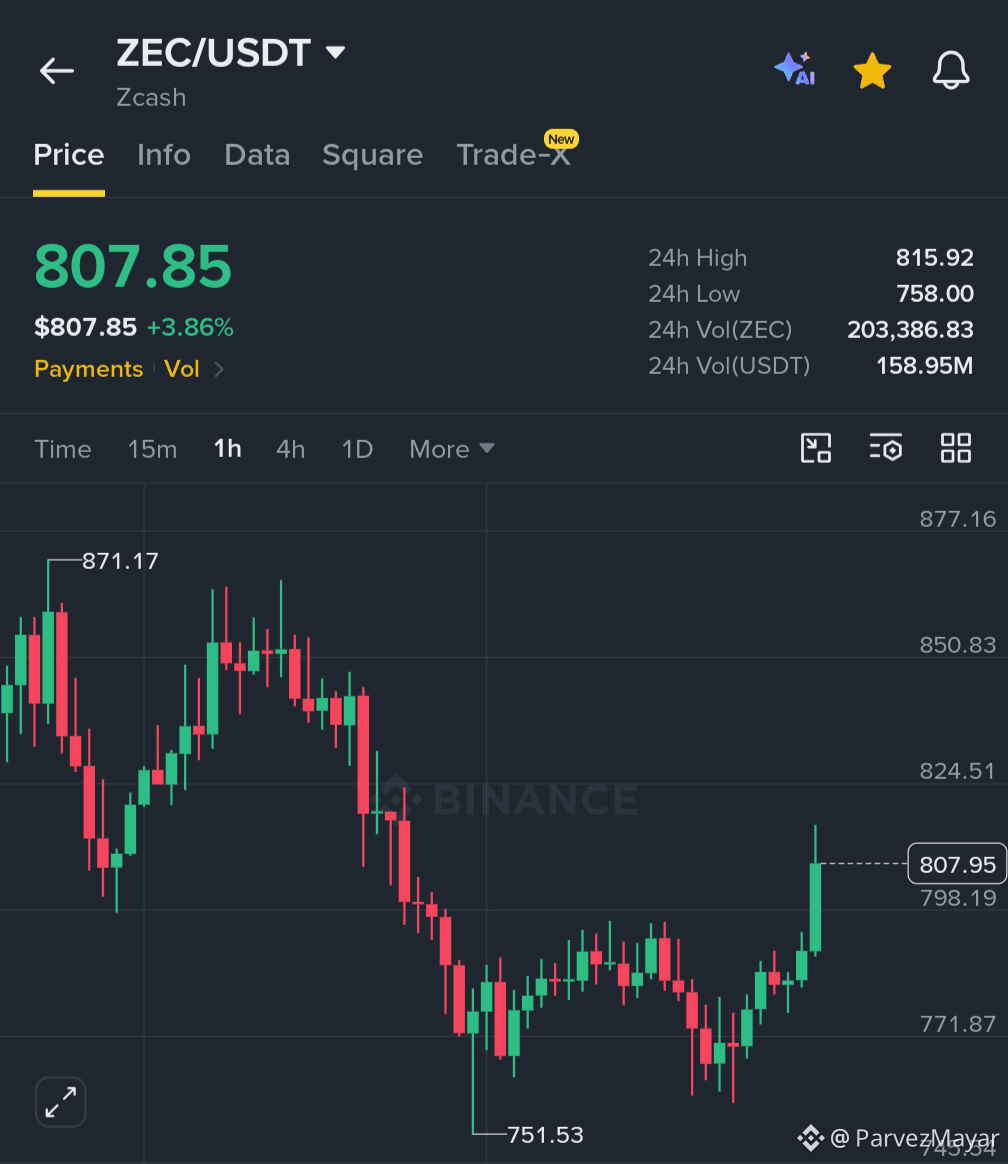The height and width of the screenshot is (1164, 1008).
Task: Expand tags with the chevron arrow
Action: click(219, 369)
